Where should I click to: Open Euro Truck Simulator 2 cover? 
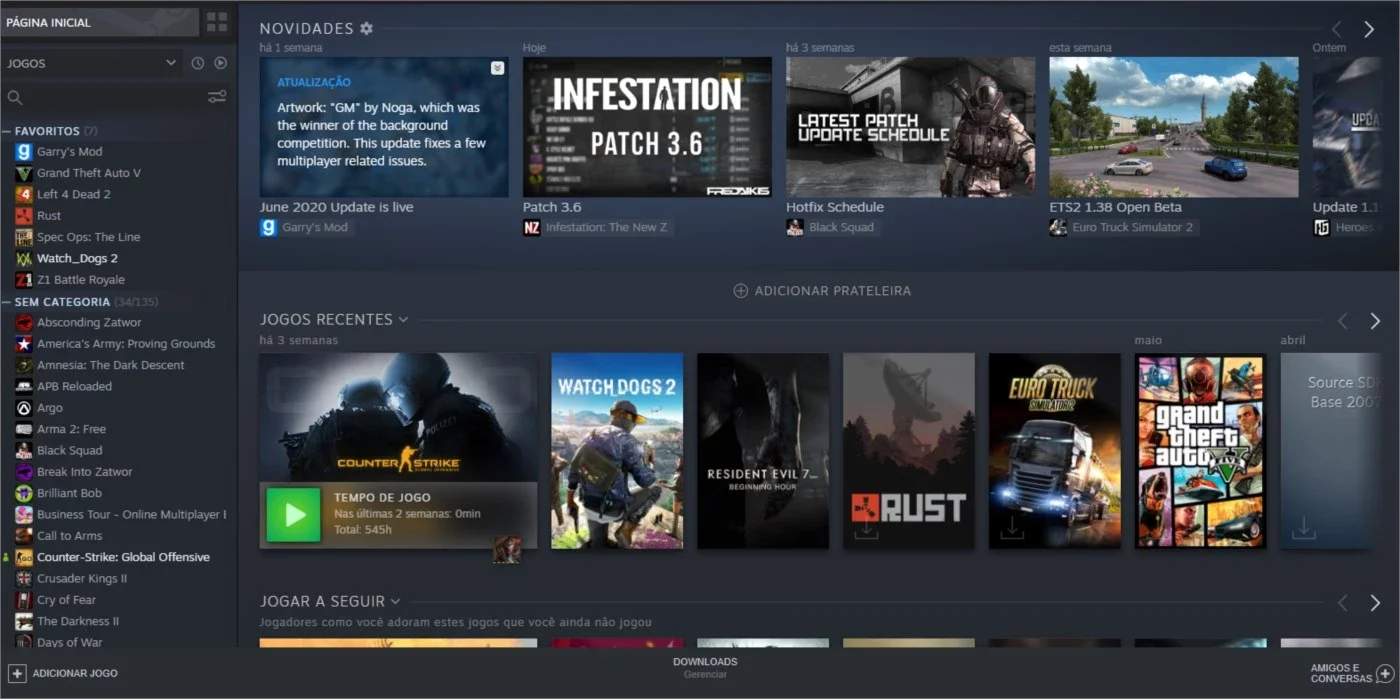tap(1055, 450)
